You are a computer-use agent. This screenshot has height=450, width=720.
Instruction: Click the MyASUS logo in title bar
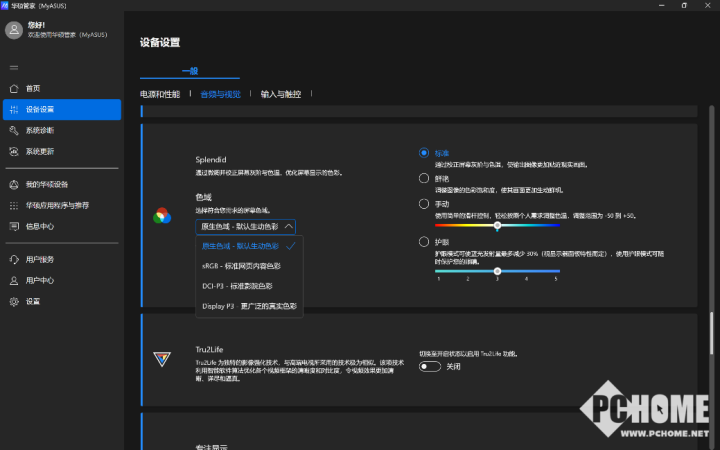point(5,6)
